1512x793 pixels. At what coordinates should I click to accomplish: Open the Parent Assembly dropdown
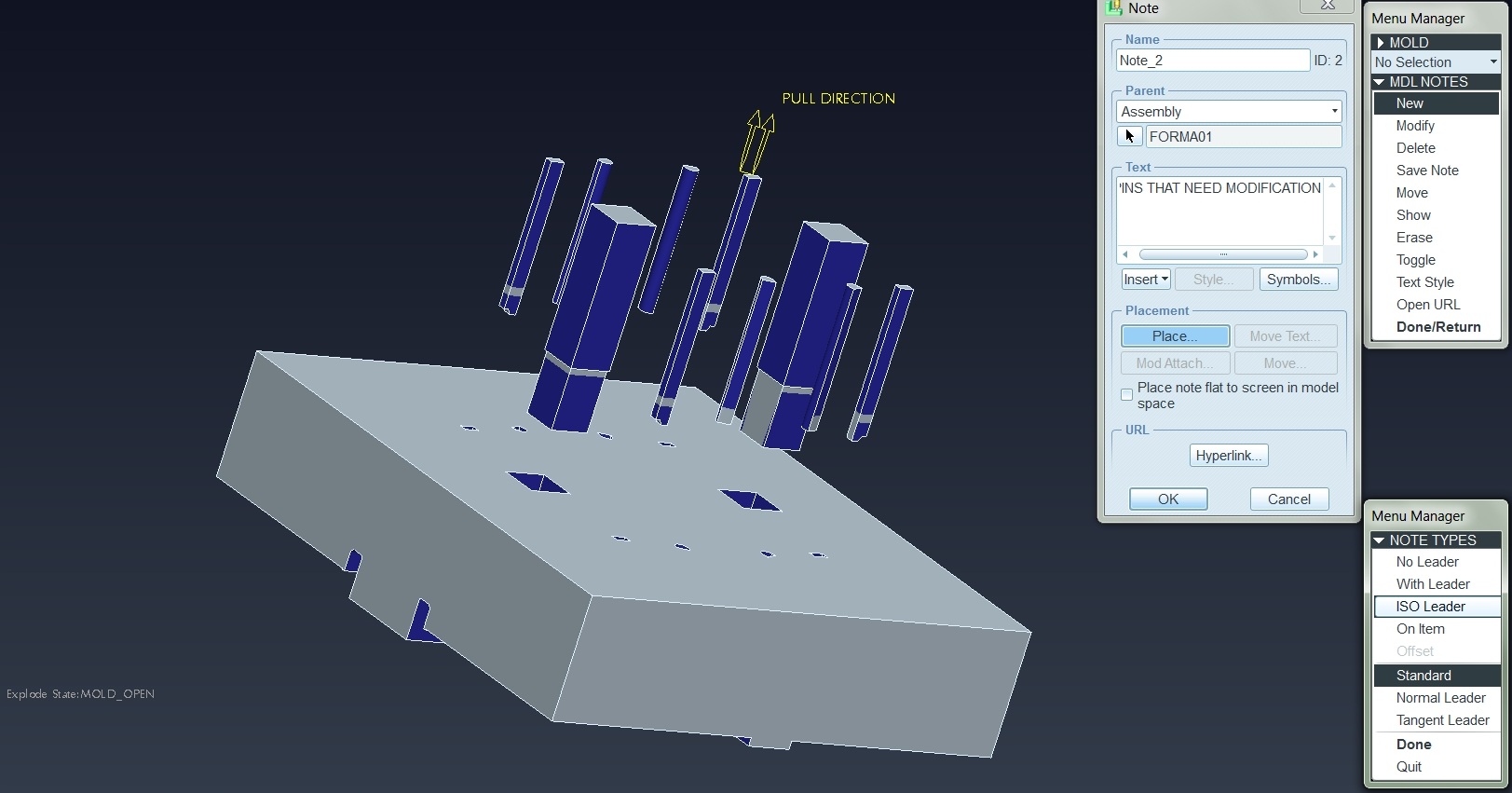(x=1229, y=111)
